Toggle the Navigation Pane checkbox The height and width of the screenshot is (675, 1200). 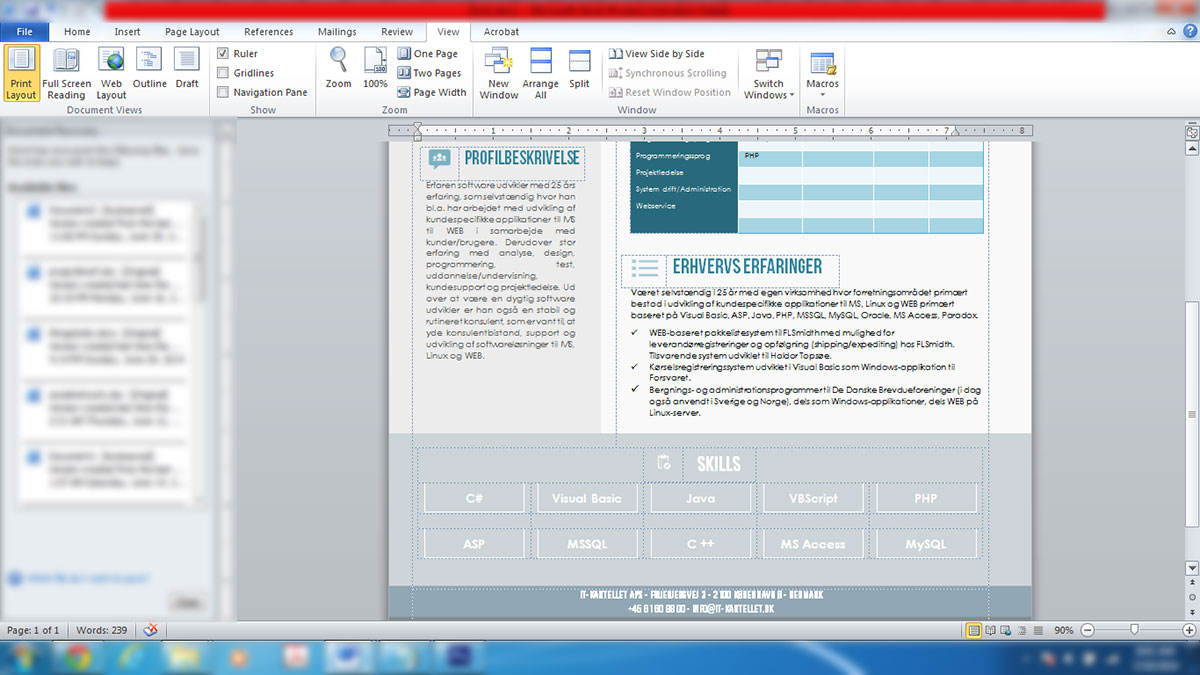(223, 92)
